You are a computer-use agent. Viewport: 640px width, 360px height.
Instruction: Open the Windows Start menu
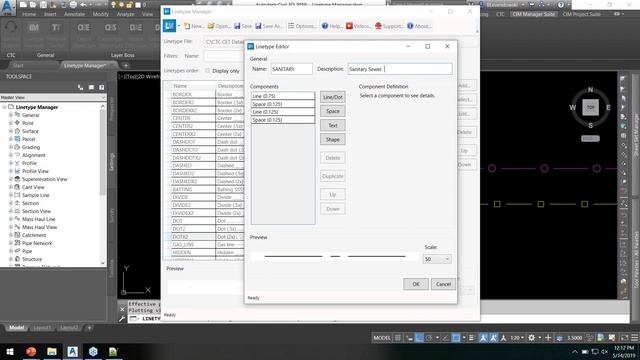(10, 352)
